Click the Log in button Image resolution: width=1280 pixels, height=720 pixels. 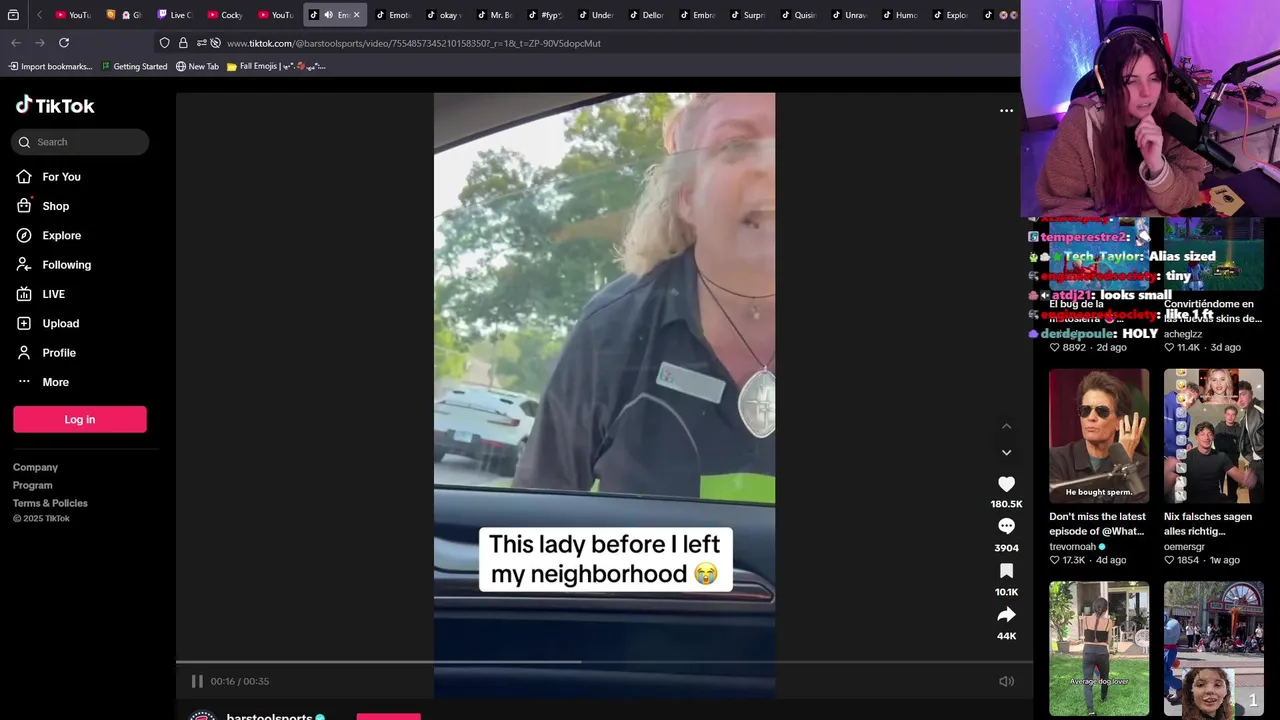pos(80,420)
